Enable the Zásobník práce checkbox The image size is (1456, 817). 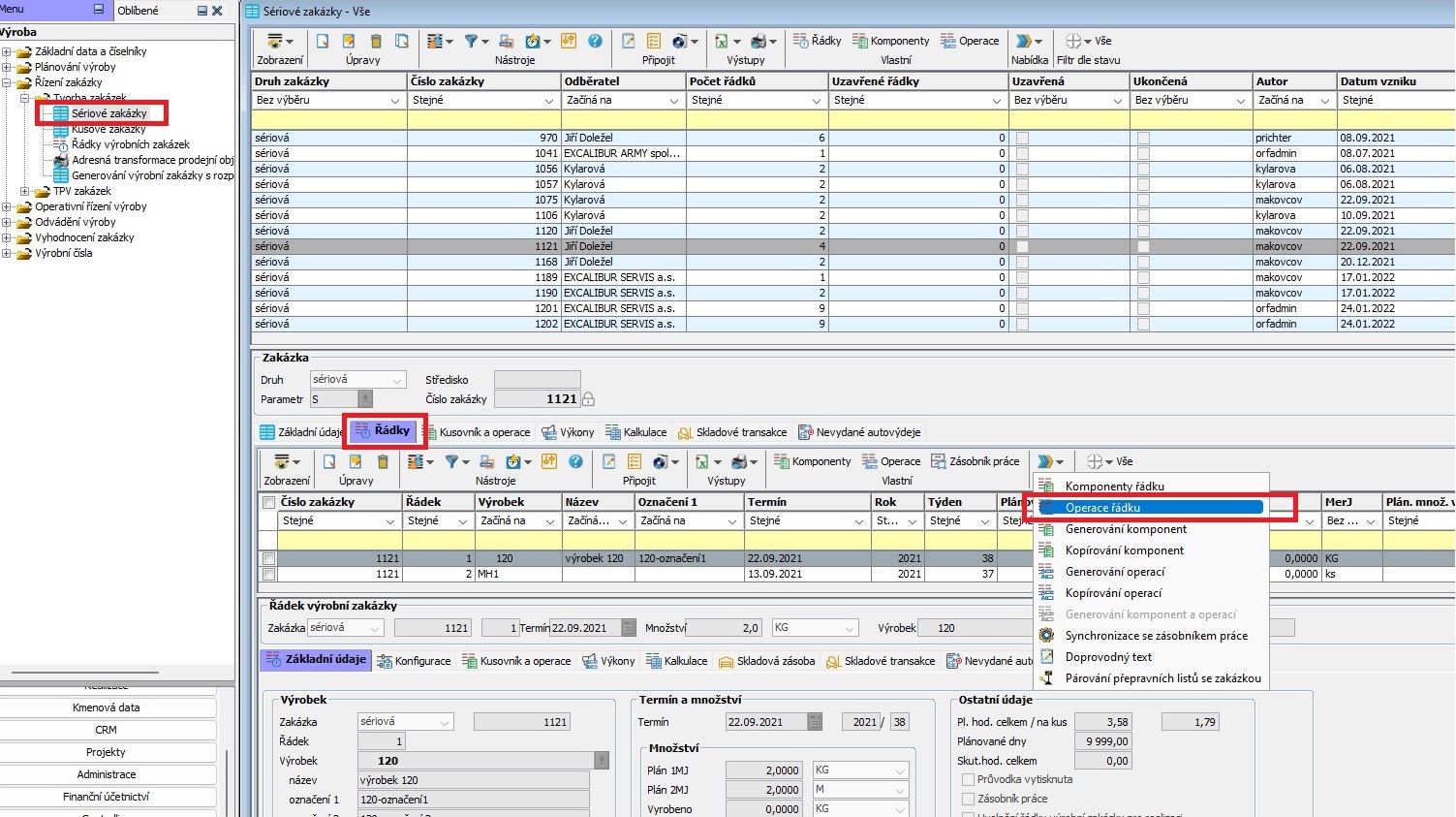point(968,799)
